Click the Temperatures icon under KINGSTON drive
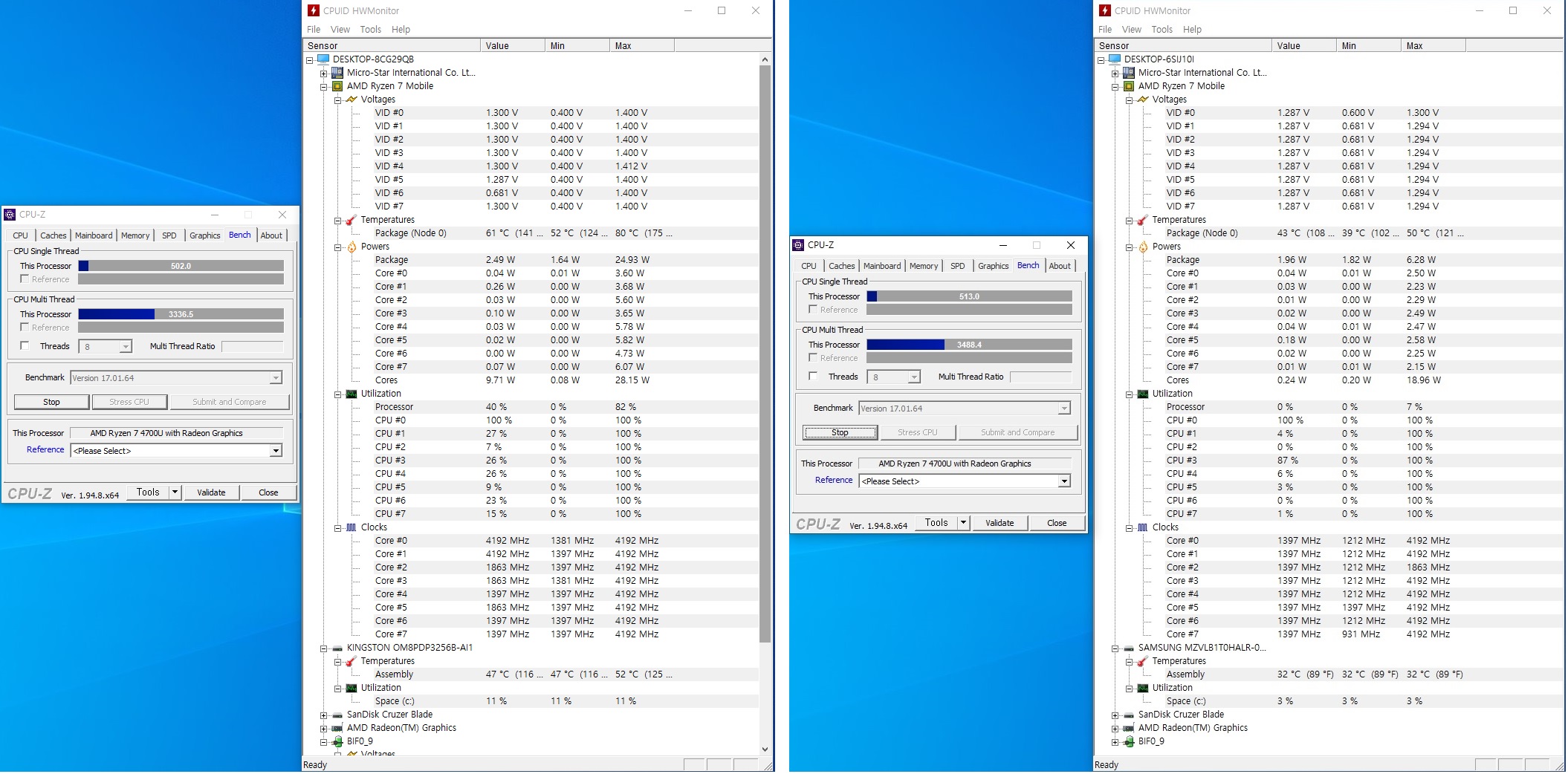This screenshot has height=774, width=1568. tap(351, 661)
